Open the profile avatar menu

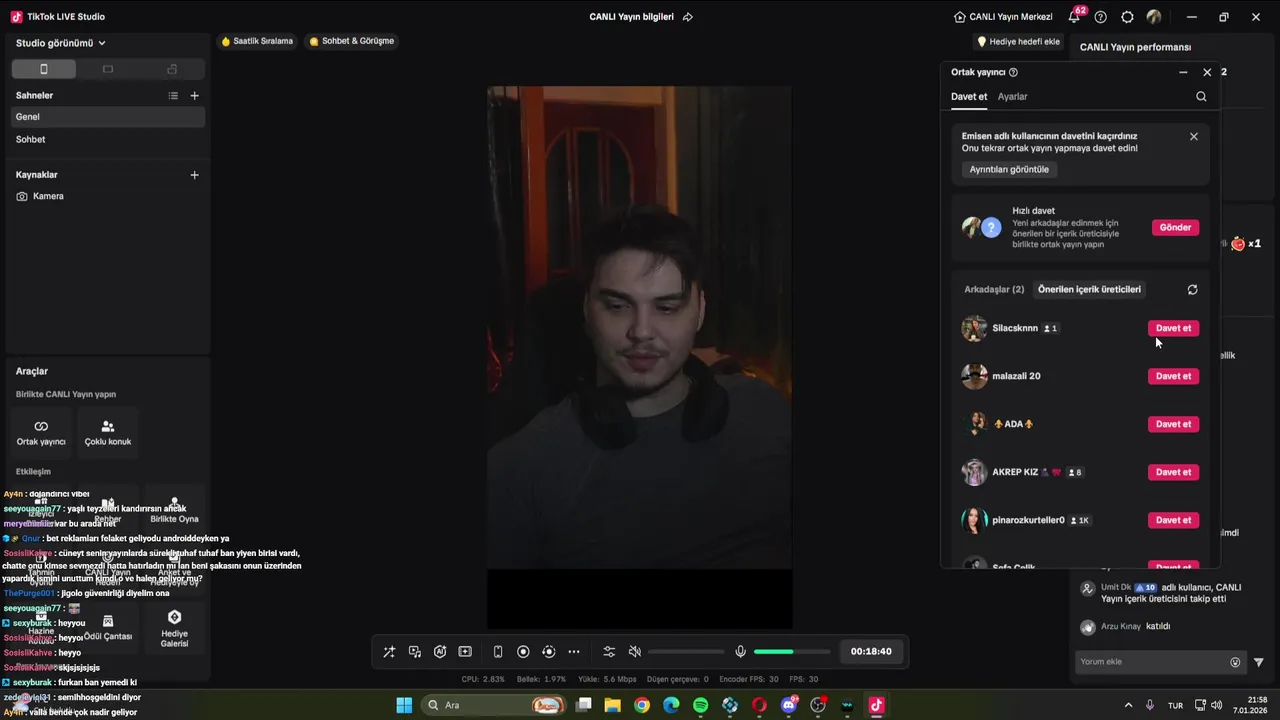point(1154,17)
